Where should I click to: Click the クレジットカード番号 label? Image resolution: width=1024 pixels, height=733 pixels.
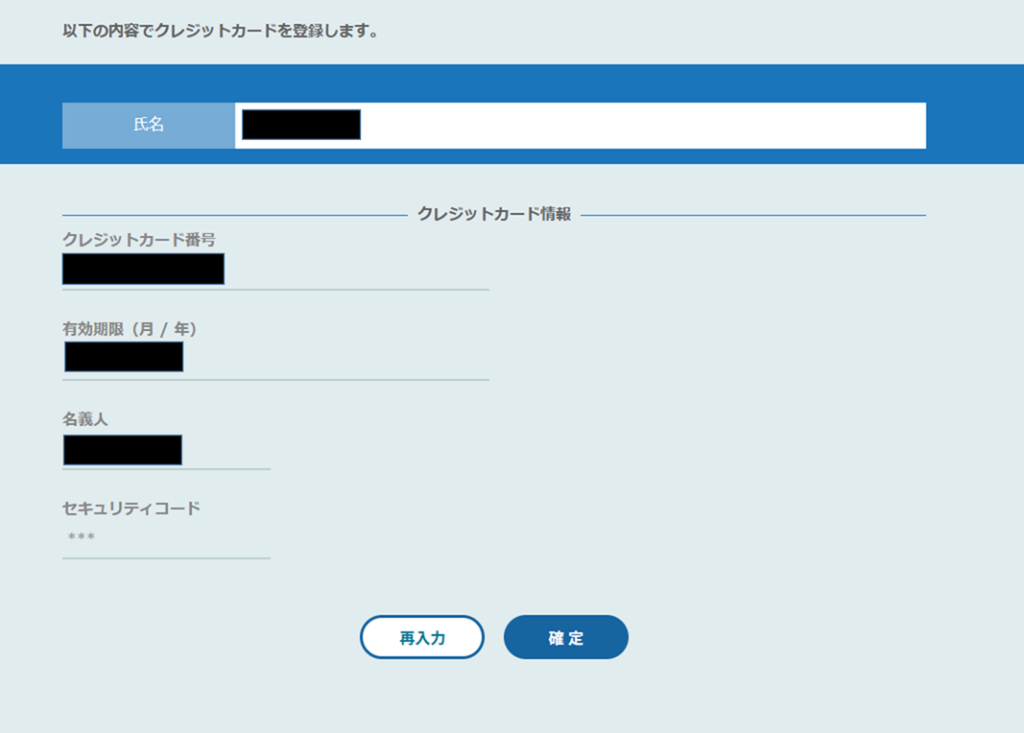coord(139,239)
